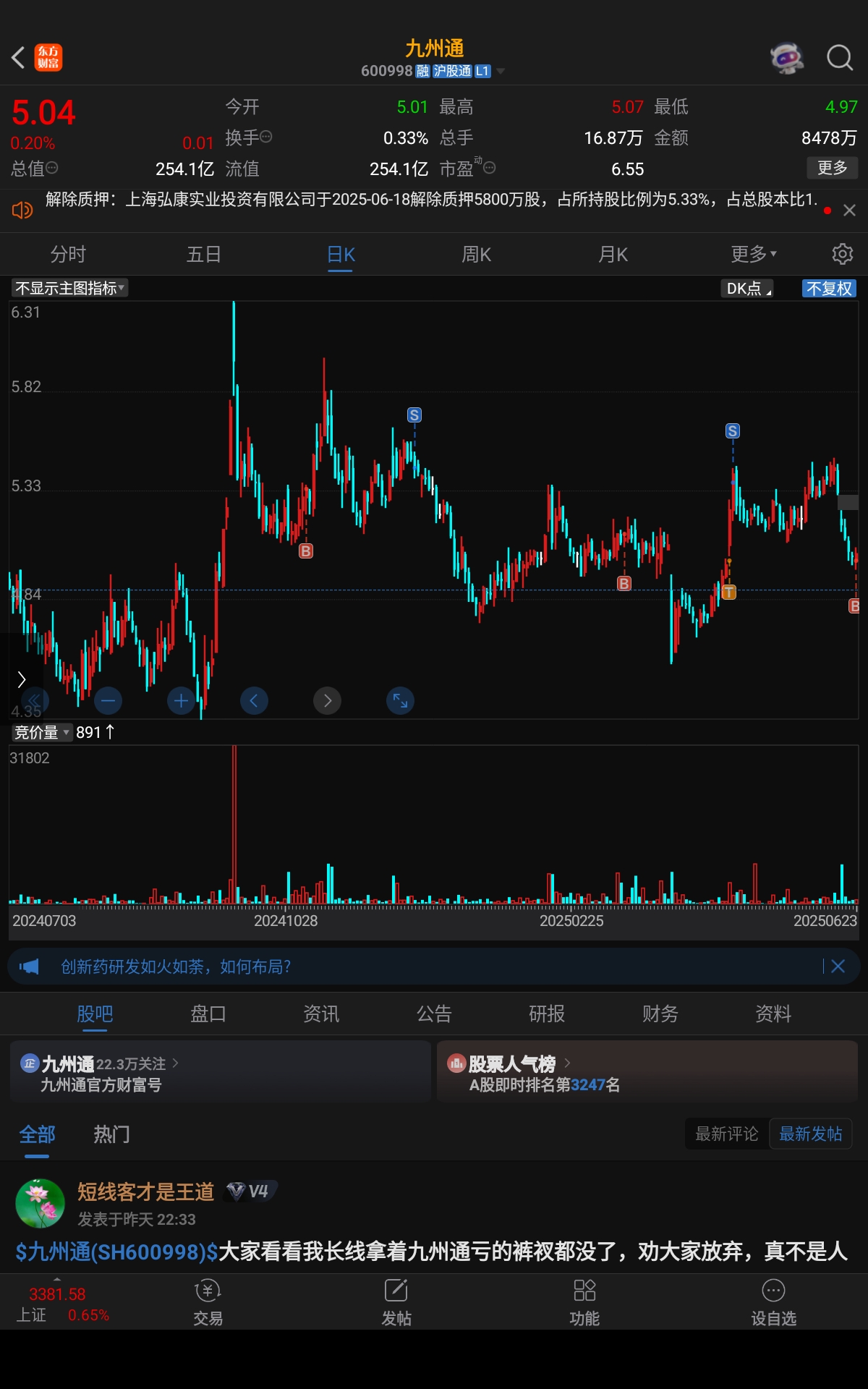Toggle 不复权 adjustment option
Viewport: 868px width, 1389px height.
click(x=830, y=288)
